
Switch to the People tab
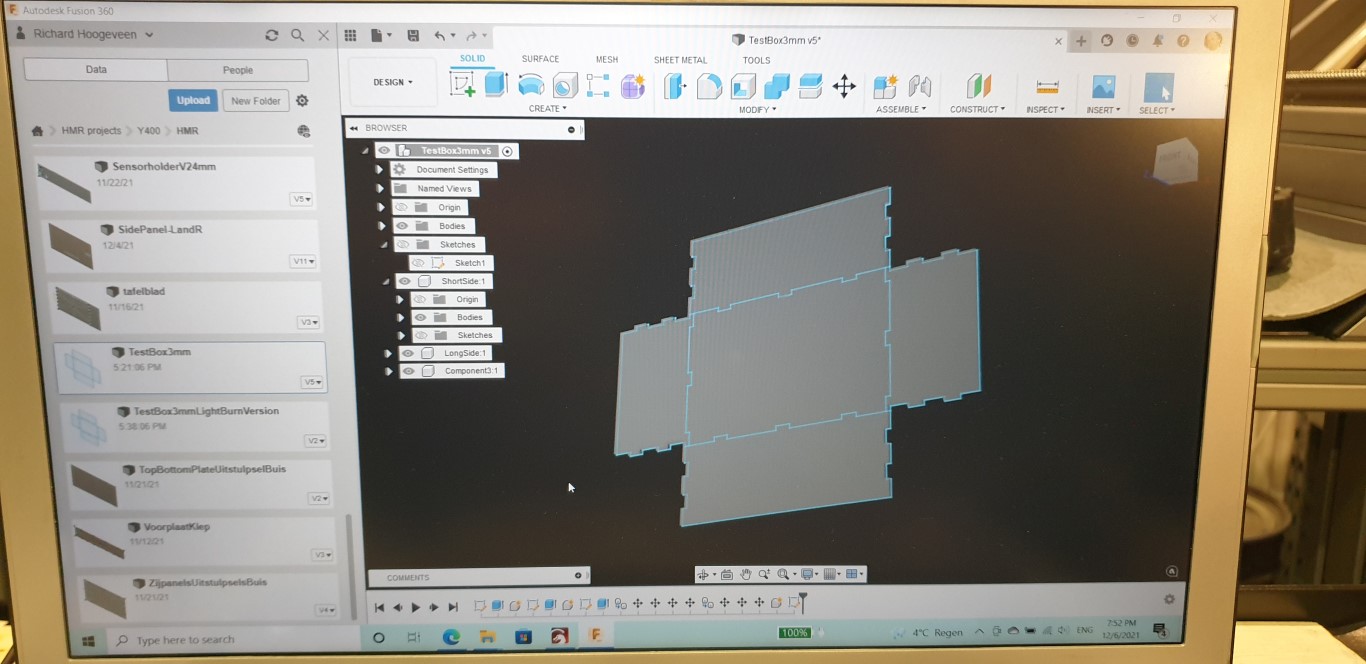coord(238,70)
